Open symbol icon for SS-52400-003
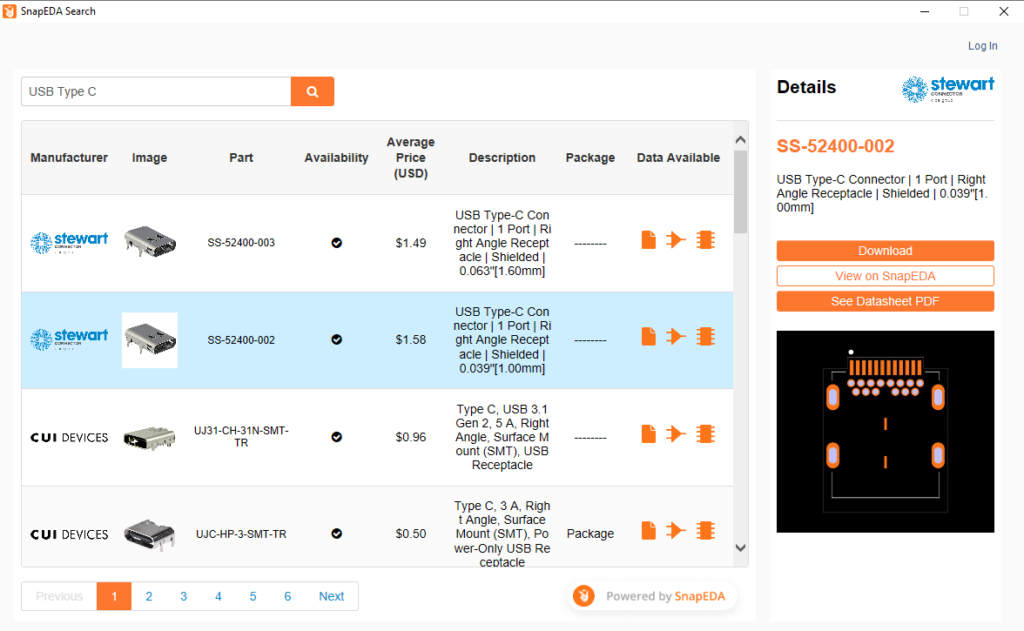 pyautogui.click(x=676, y=240)
